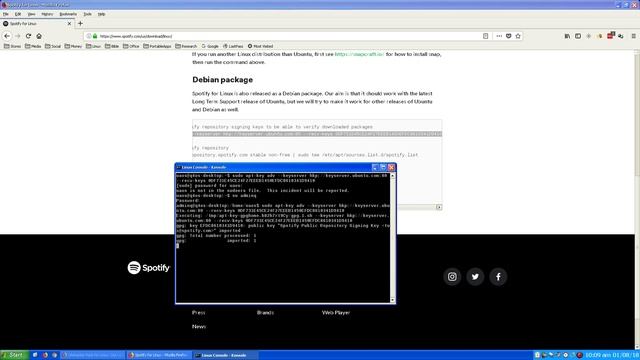Screen dimensions: 640x360
Task: Open the Bible bookmark folder
Action: point(112,46)
